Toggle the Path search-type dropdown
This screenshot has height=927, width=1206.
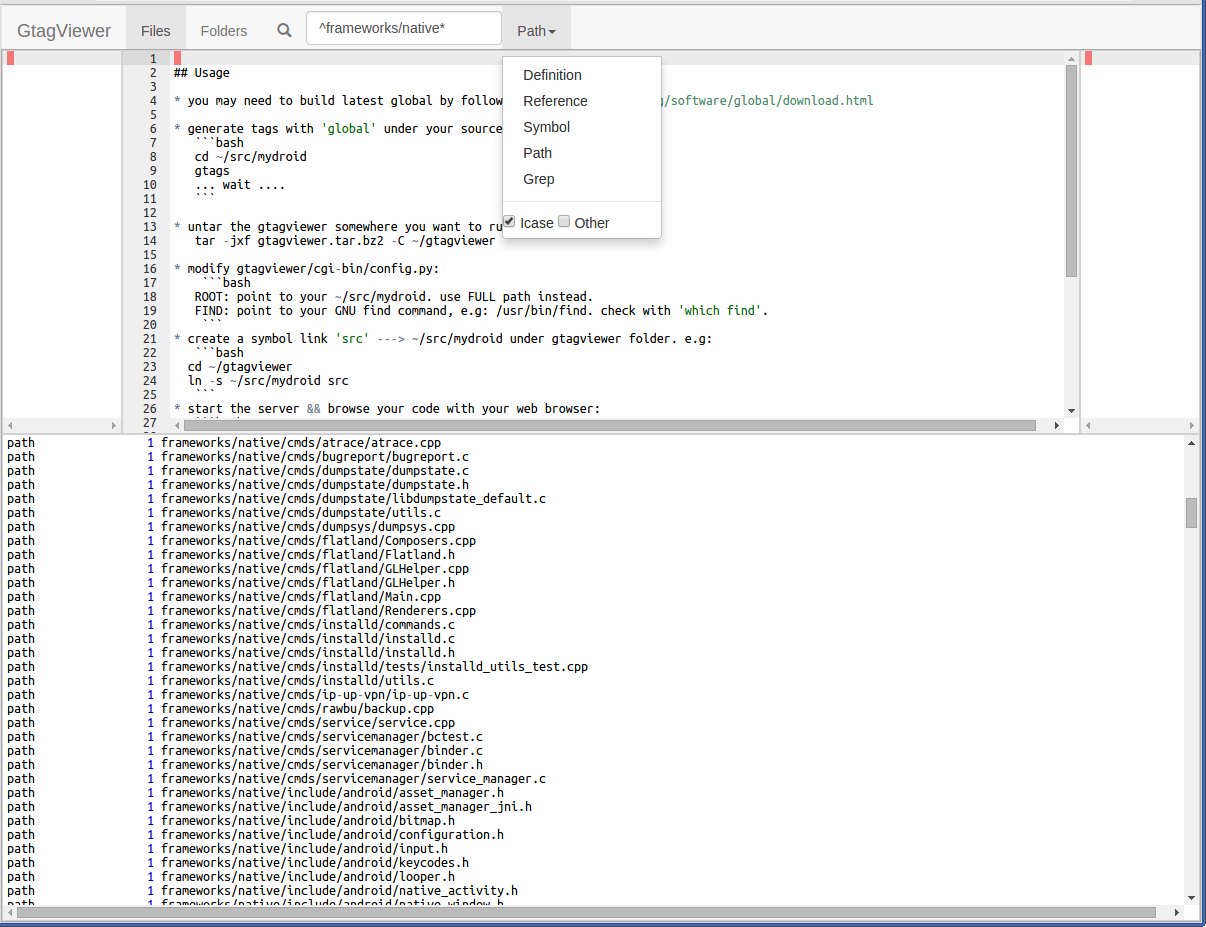coord(536,30)
